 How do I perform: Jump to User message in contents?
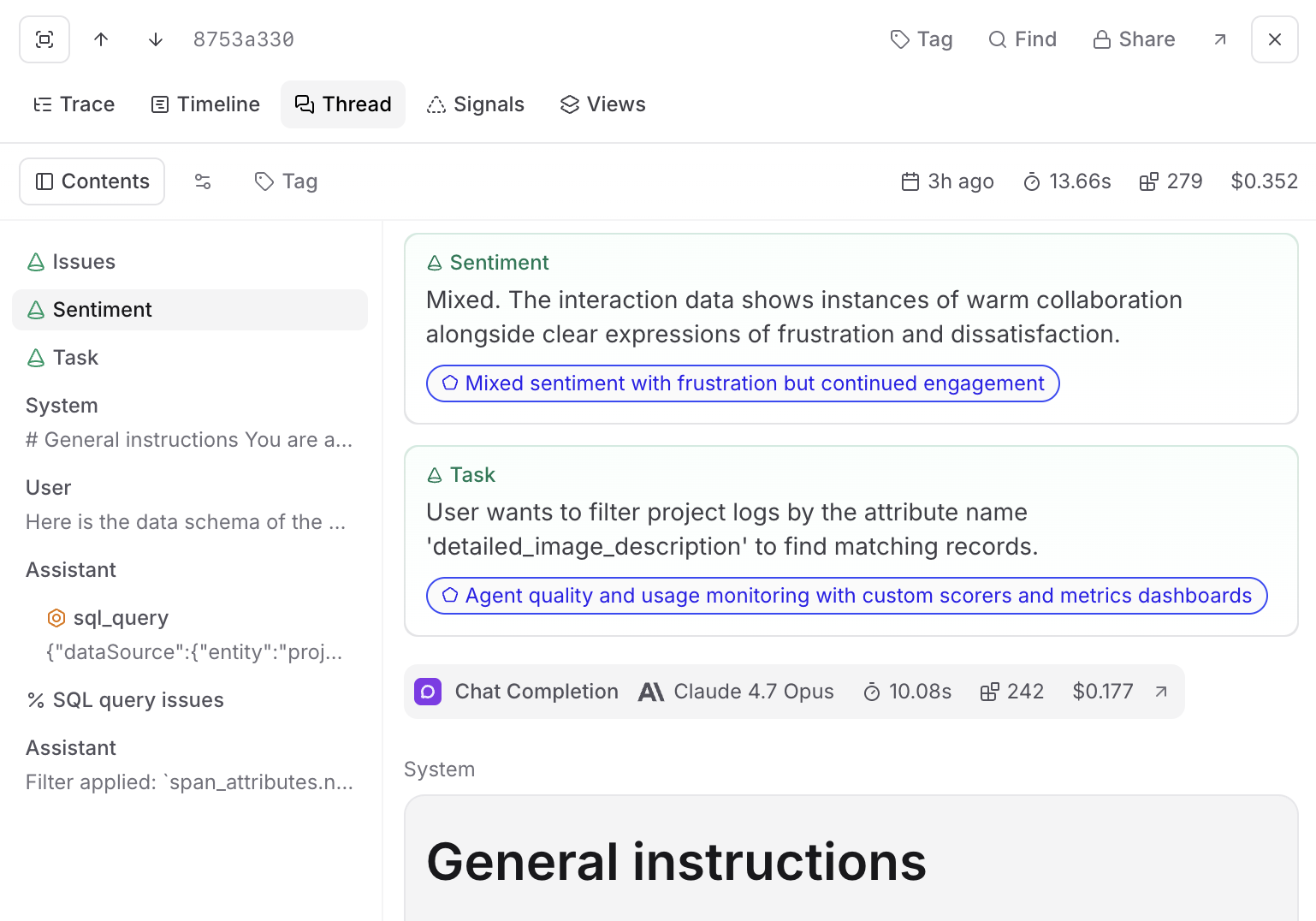[190, 505]
